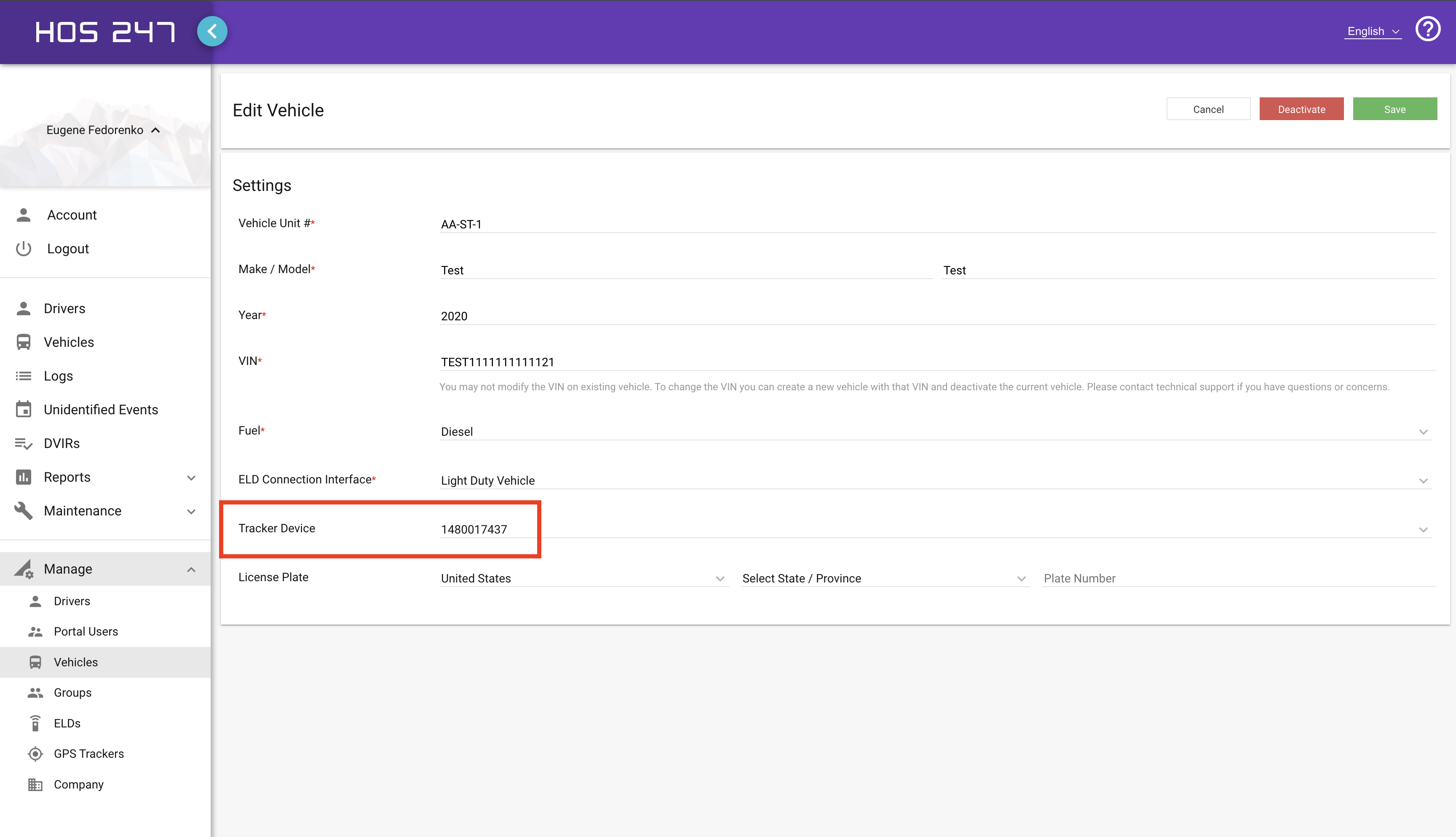The image size is (1456, 837).
Task: Collapse the Manage section chevron
Action: (x=191, y=569)
